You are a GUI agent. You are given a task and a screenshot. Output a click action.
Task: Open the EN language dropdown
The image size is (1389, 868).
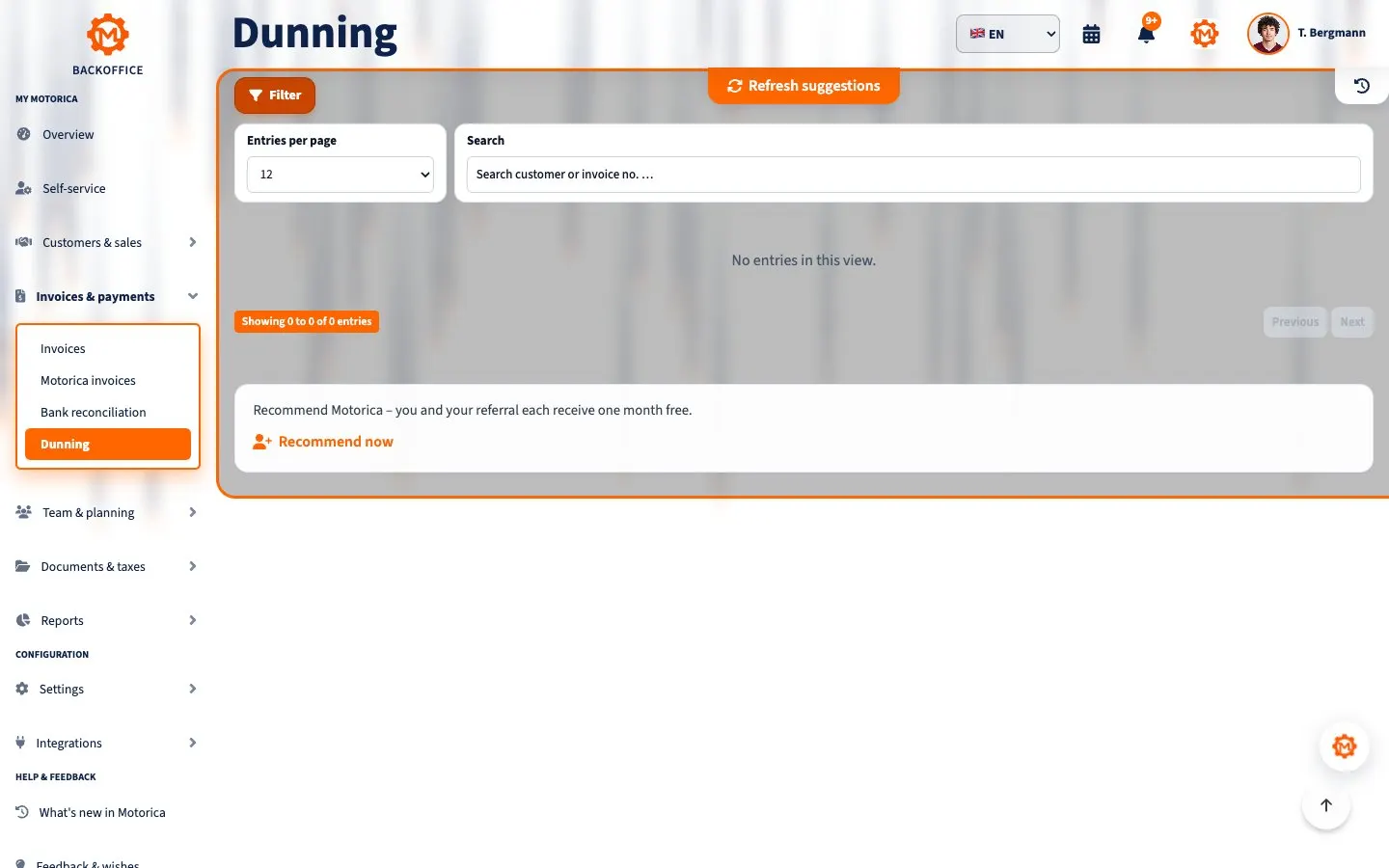(1008, 34)
